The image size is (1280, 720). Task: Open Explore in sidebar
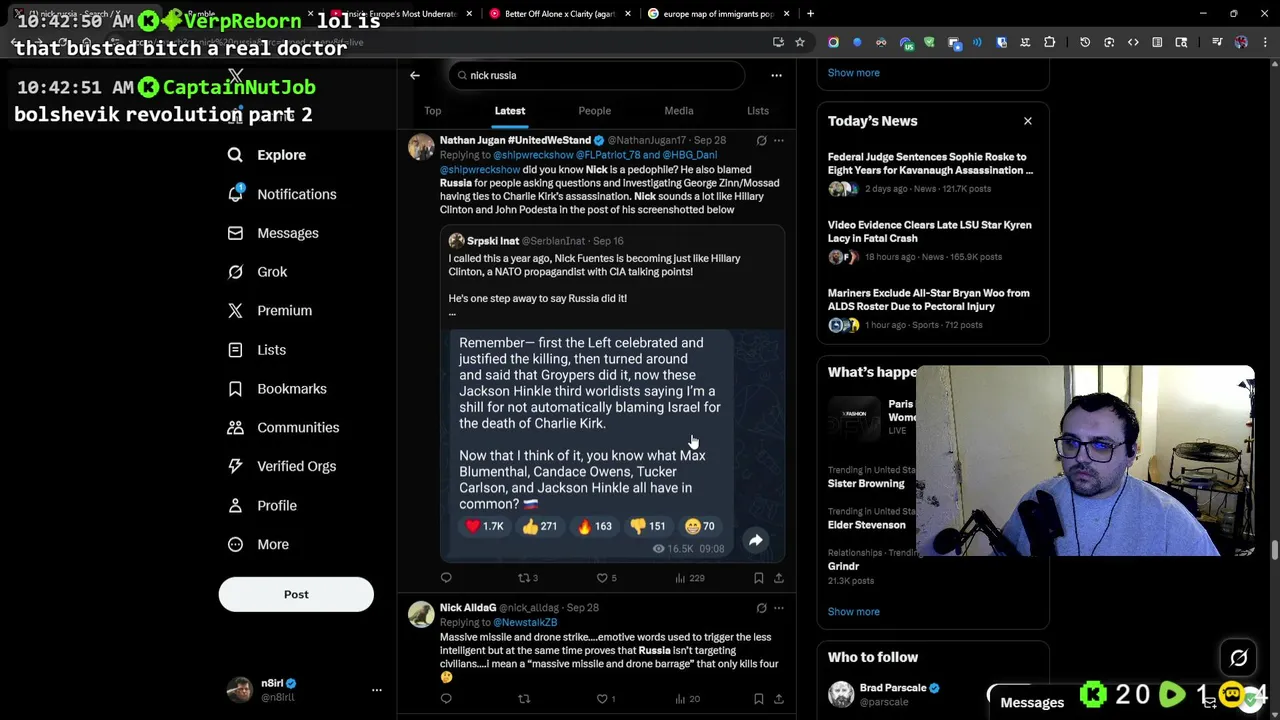coord(267,155)
